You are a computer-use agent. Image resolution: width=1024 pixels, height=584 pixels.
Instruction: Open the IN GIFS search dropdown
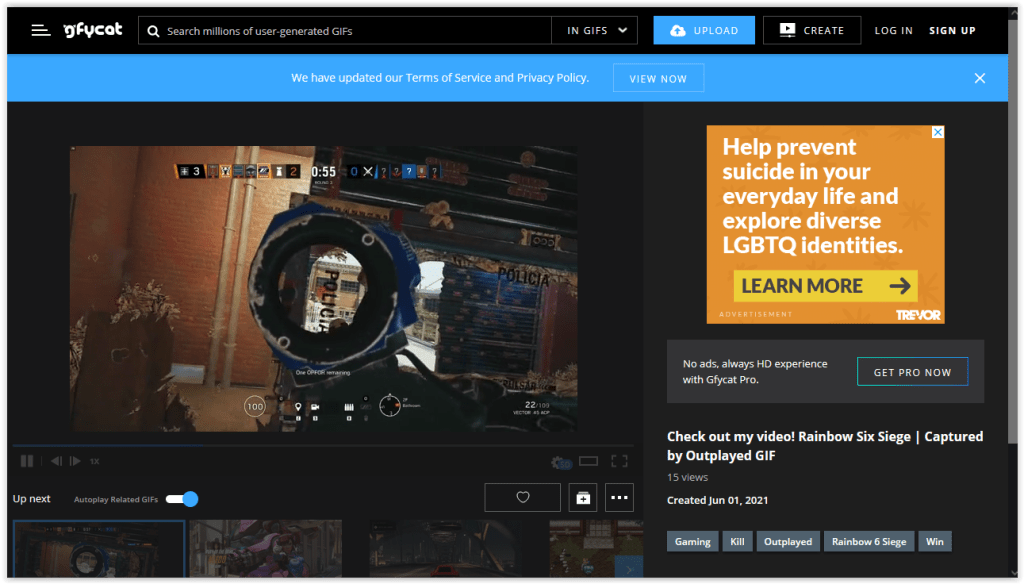[594, 31]
